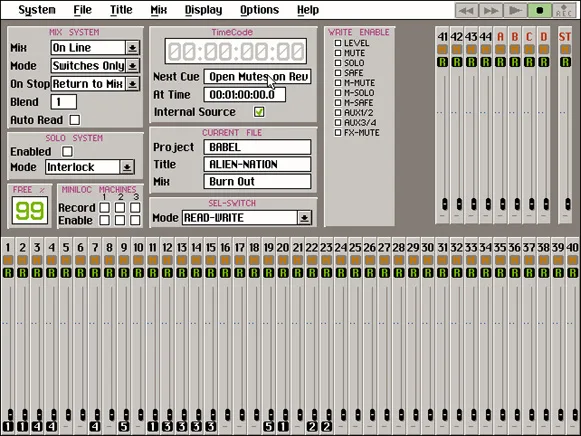581x436 pixels.
Task: Open the Options menu
Action: (x=259, y=10)
